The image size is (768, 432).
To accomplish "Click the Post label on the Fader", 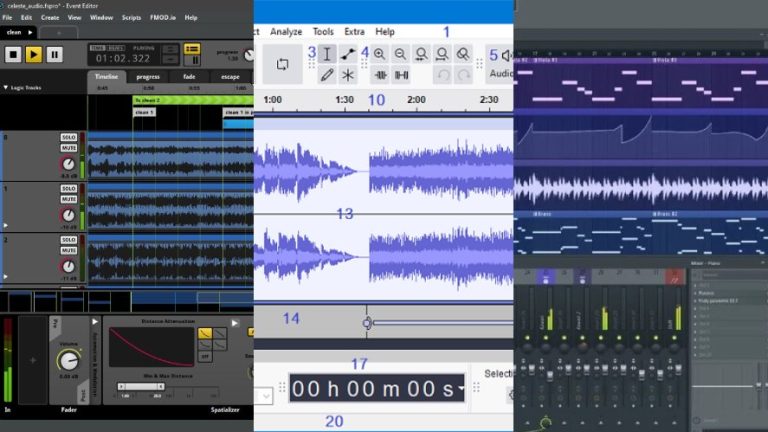I will 82,394.
